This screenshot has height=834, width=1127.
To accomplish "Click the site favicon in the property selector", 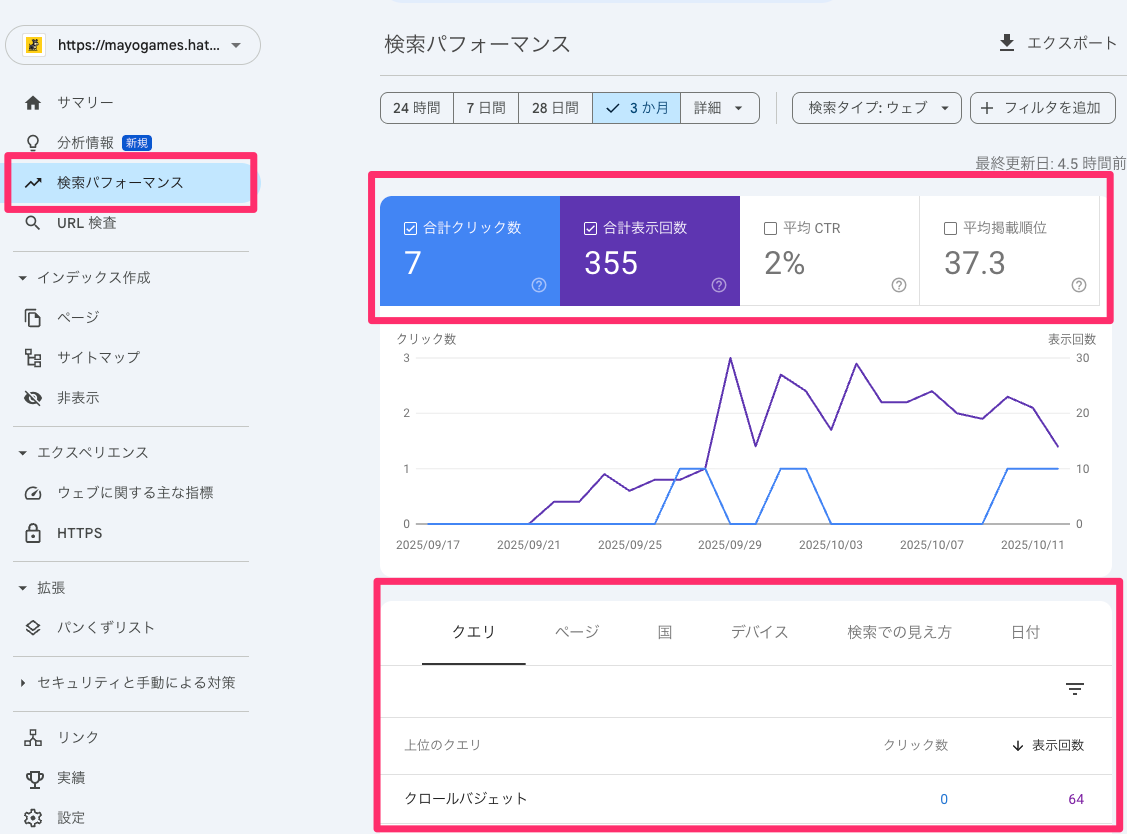I will (x=33, y=45).
